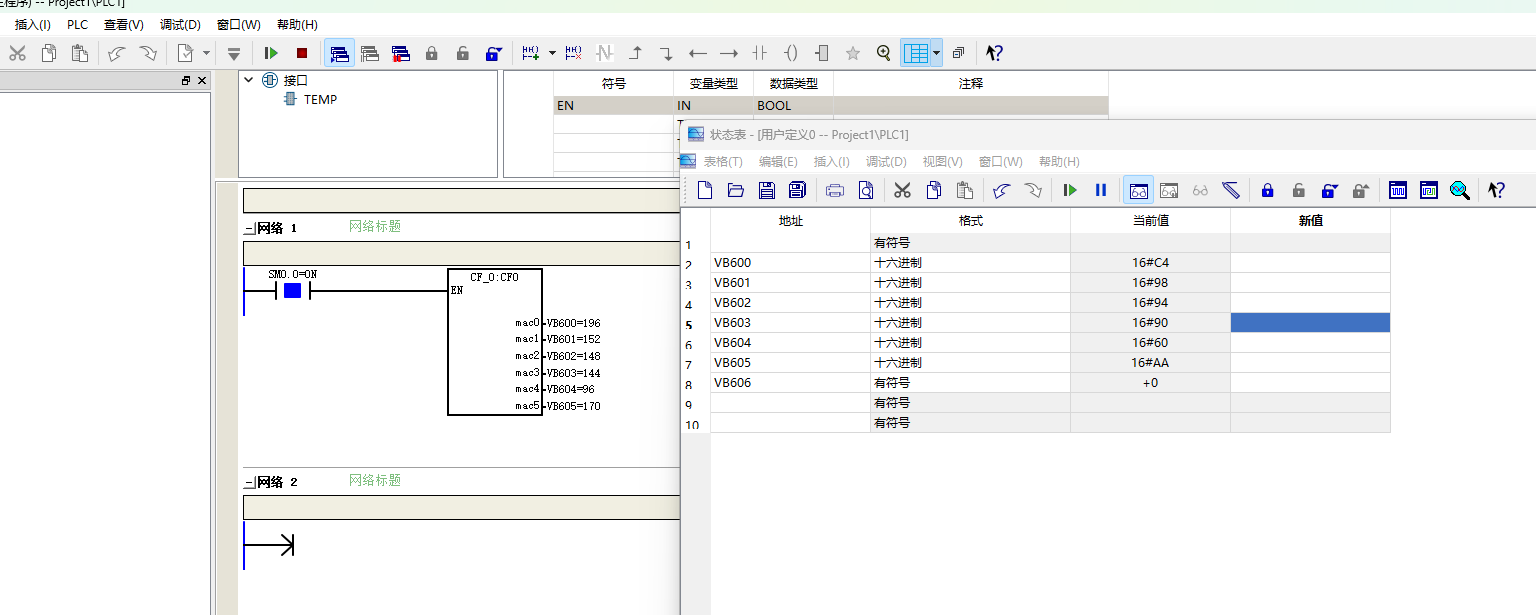Viewport: 1536px width, 615px height.
Task: Click the magnifier zoom icon in main toolbar
Action: (x=884, y=53)
